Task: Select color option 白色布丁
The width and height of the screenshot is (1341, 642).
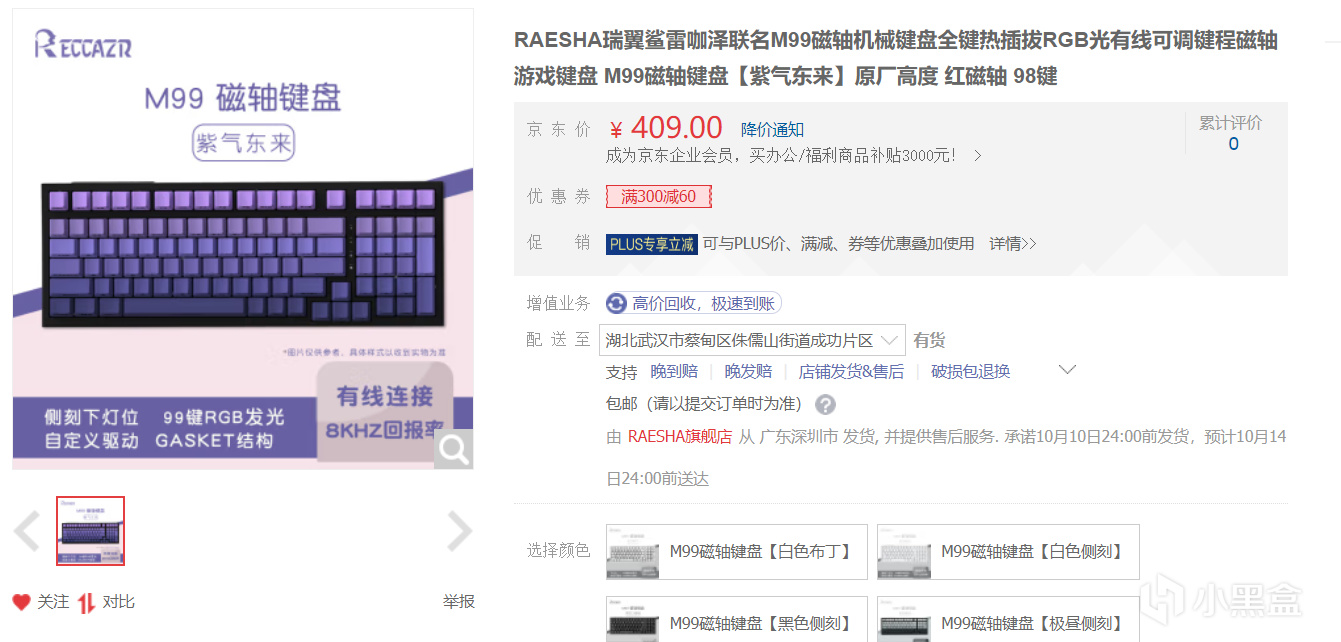Action: pyautogui.click(x=737, y=552)
